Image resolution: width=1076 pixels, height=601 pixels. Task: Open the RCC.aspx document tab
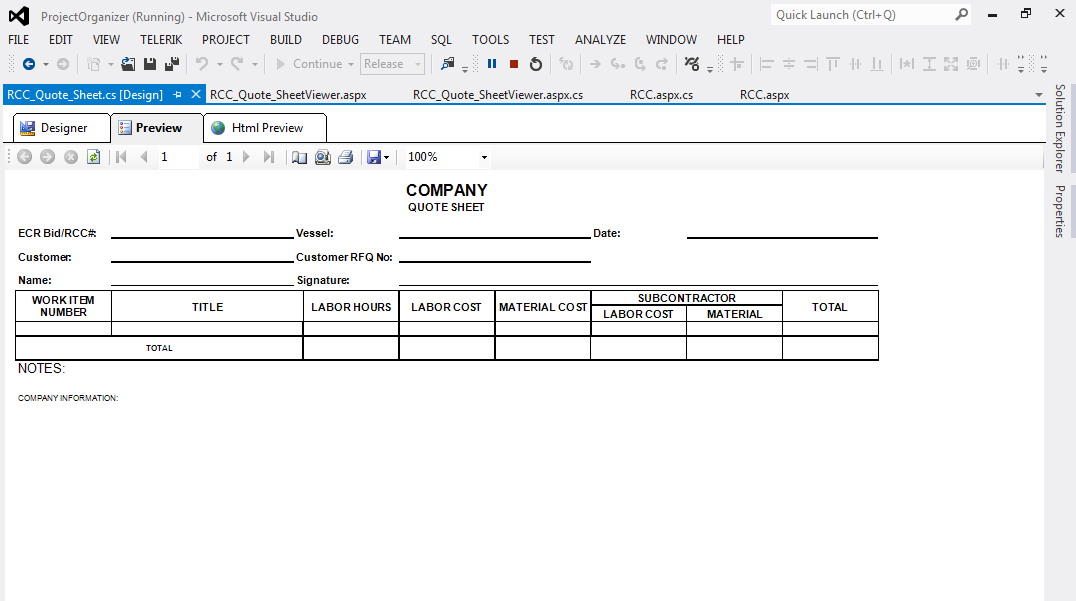click(x=764, y=95)
